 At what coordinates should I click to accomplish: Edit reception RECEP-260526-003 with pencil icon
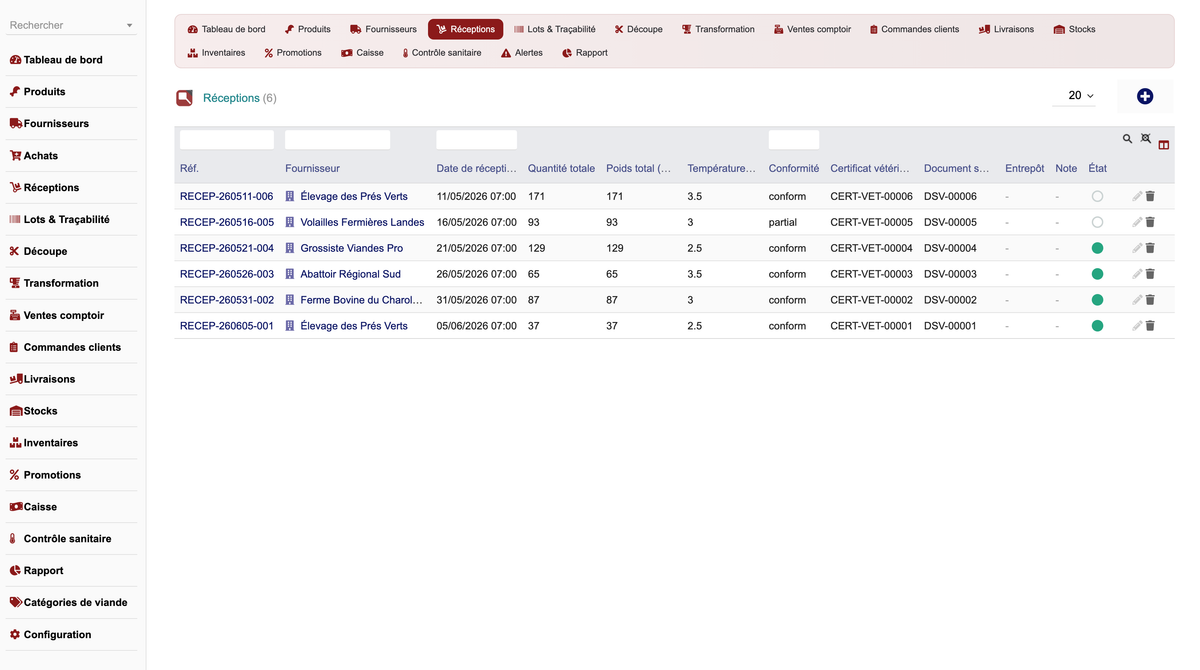(x=1137, y=274)
